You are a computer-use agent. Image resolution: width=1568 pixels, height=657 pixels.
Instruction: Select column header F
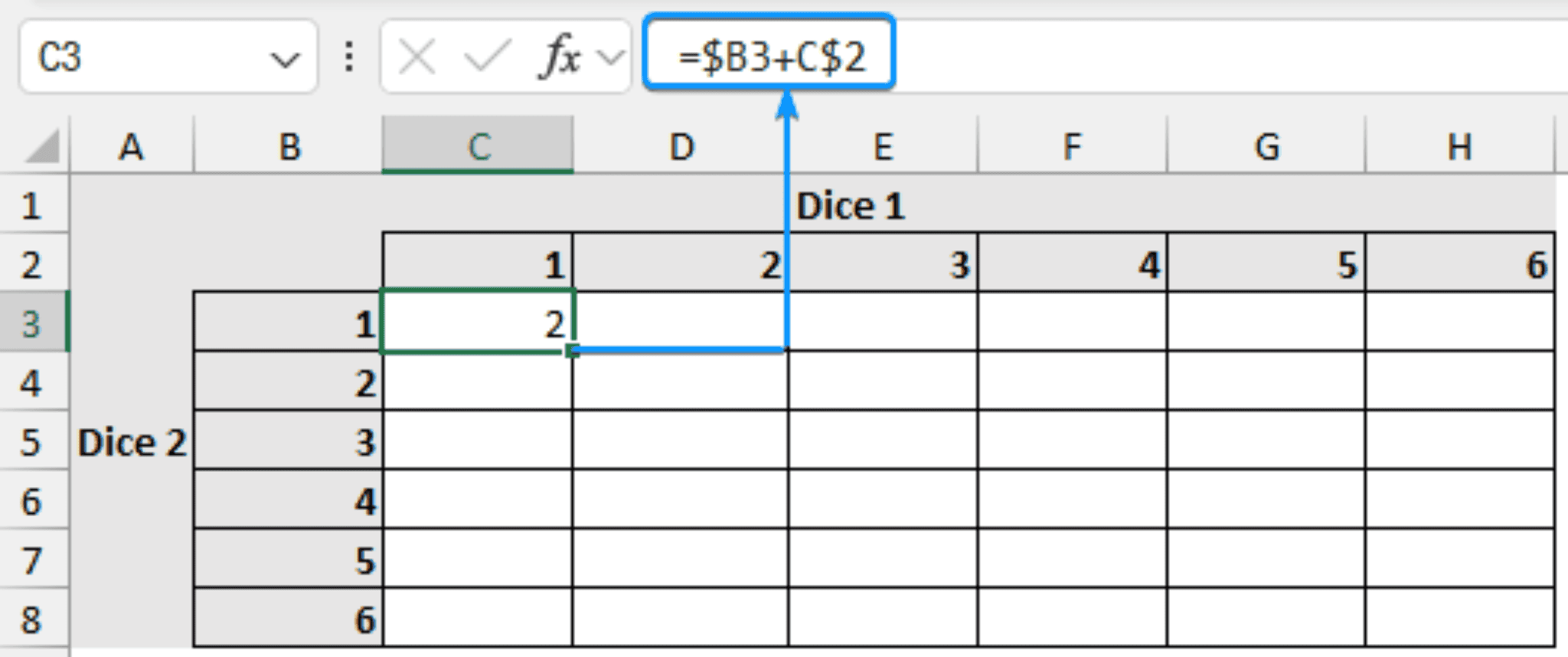1072,145
